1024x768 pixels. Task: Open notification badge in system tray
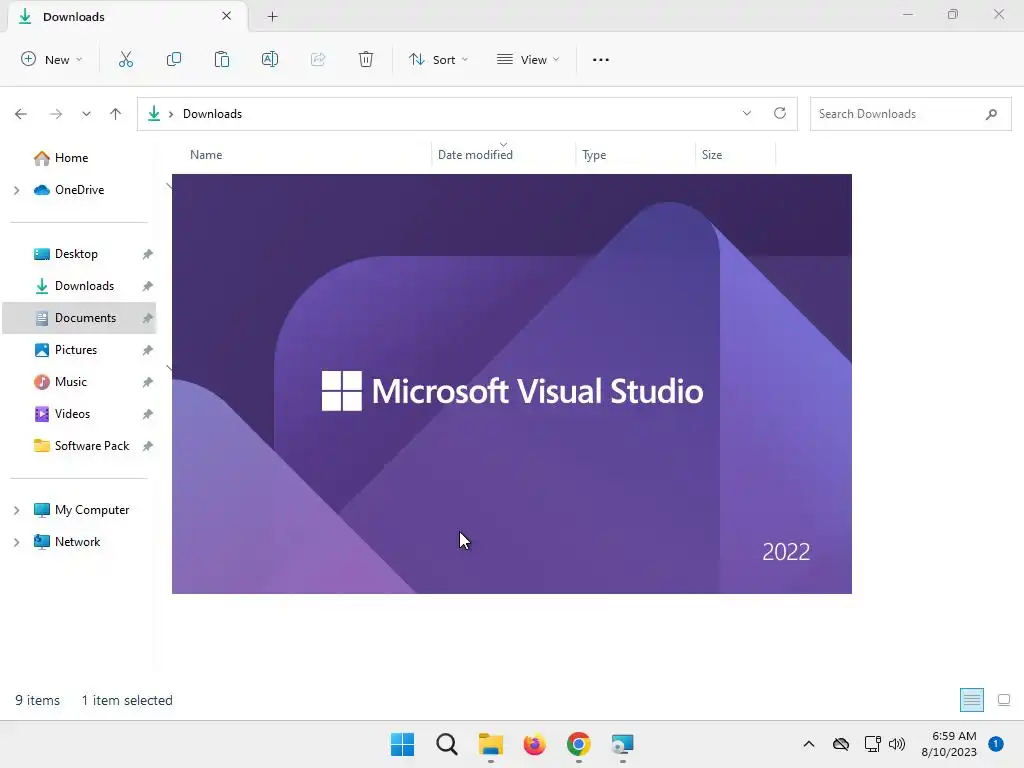point(996,744)
